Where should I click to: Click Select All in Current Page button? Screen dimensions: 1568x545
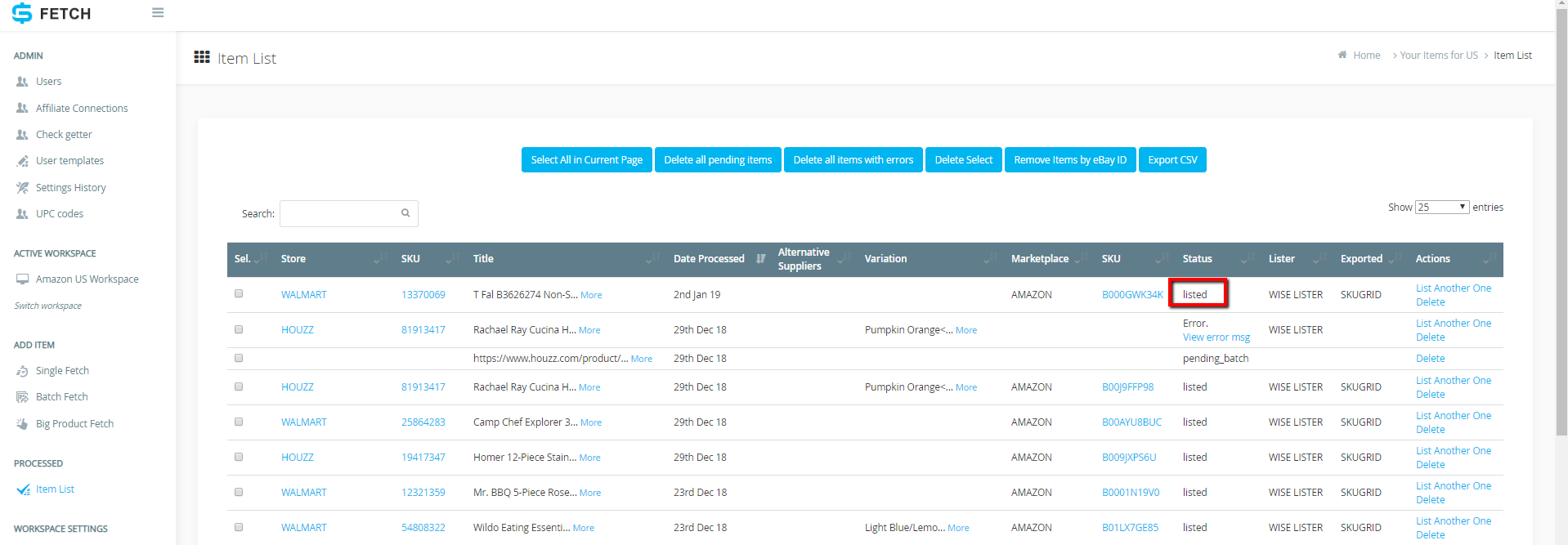tap(587, 160)
